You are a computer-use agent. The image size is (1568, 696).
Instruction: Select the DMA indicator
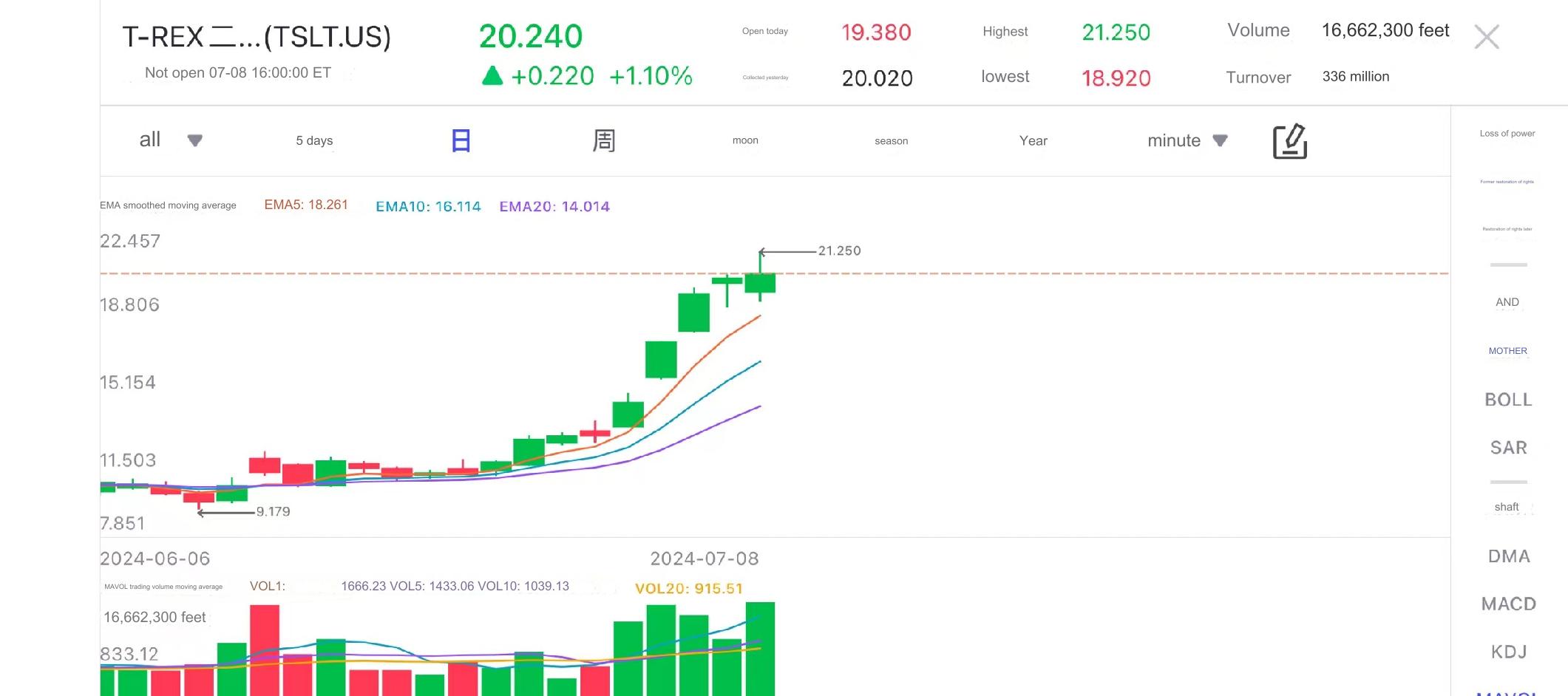[x=1508, y=556]
